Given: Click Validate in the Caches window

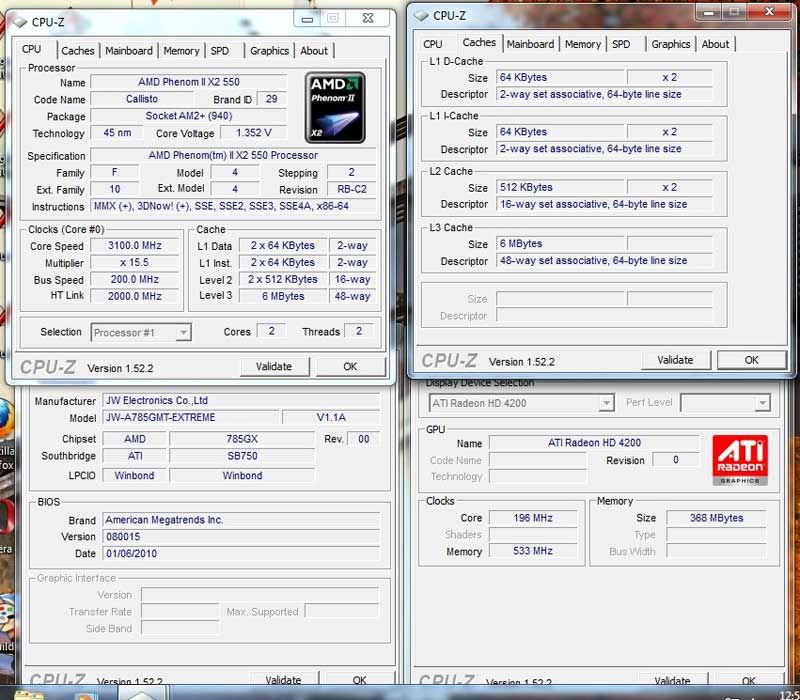Looking at the screenshot, I should [x=675, y=360].
